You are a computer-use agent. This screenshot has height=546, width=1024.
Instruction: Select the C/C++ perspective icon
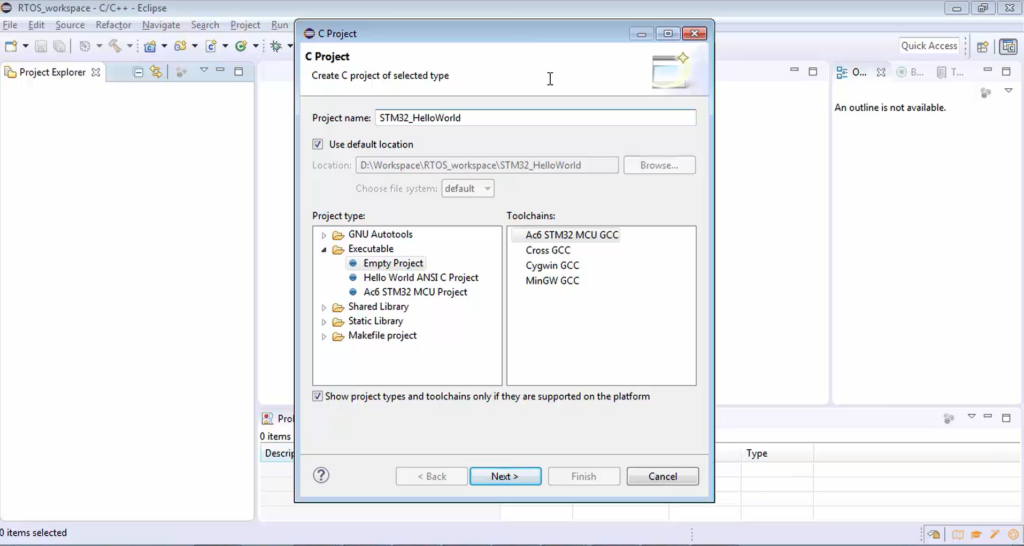pos(1008,46)
